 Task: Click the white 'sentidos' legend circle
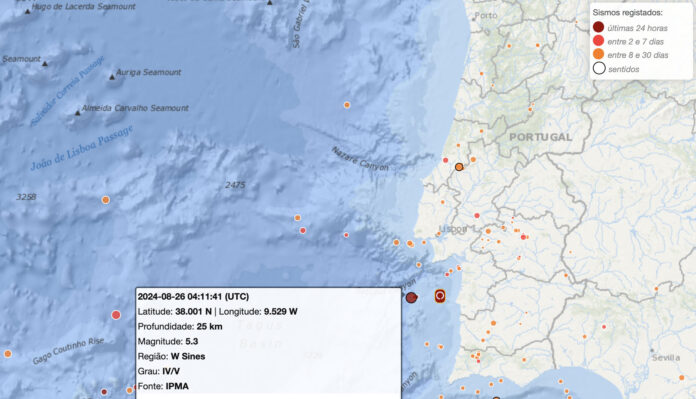599,68
